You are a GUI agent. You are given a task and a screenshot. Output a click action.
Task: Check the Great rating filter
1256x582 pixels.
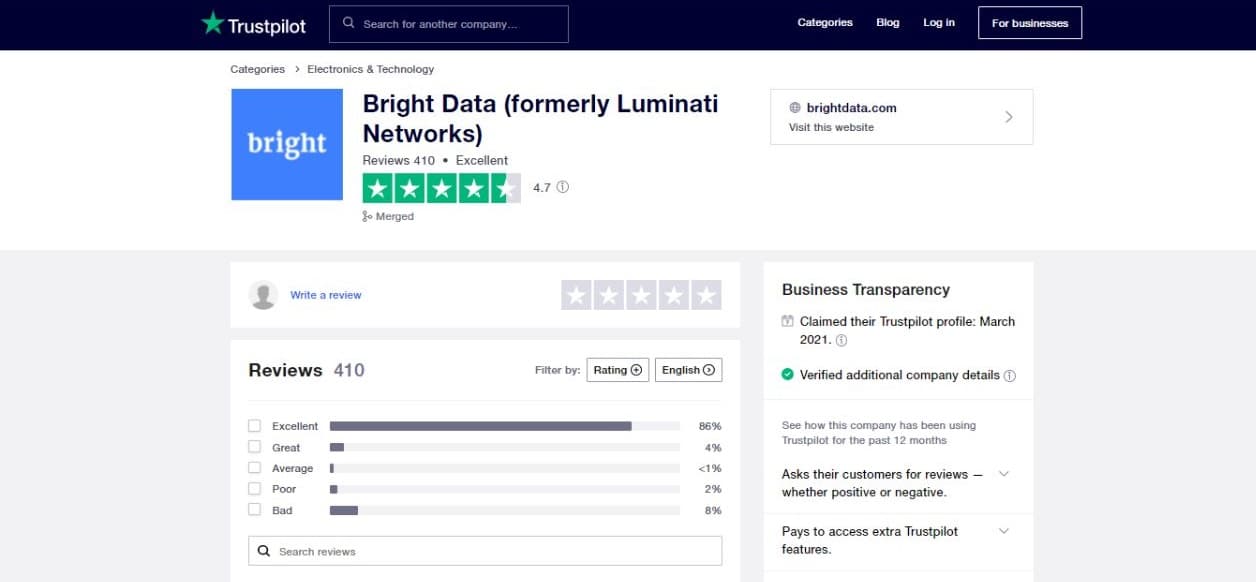point(254,447)
